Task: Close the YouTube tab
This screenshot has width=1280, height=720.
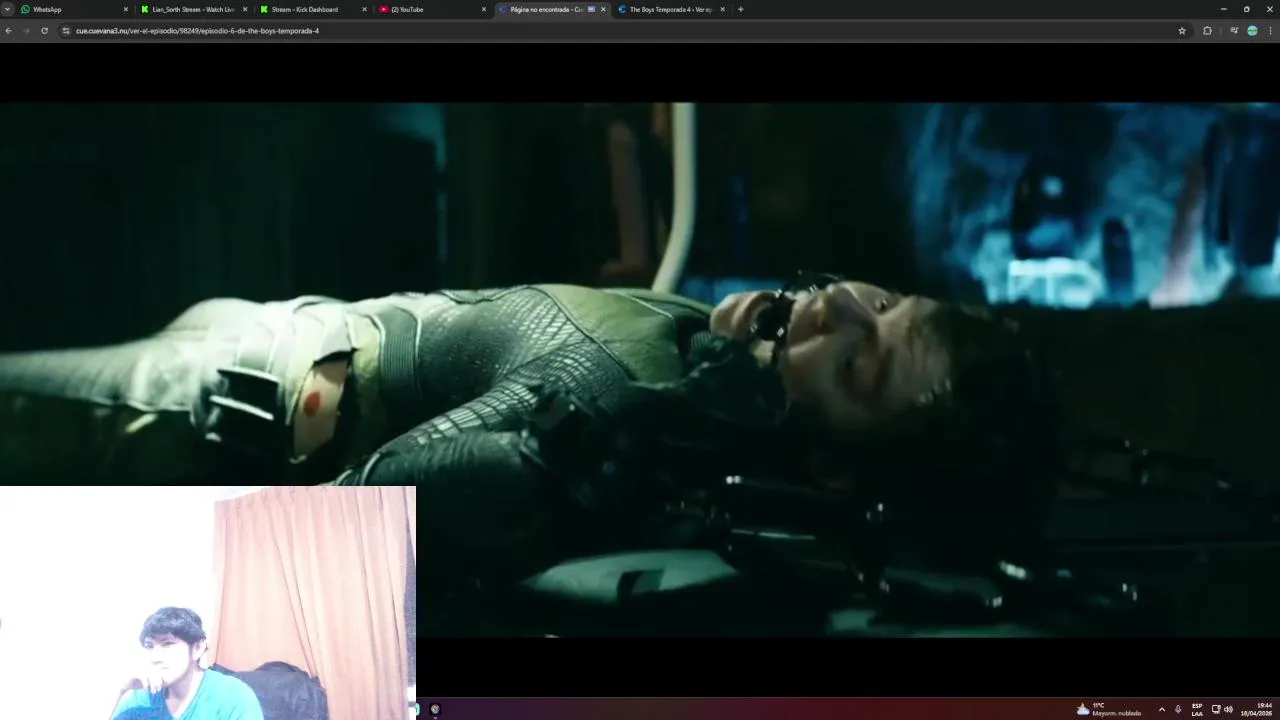Action: coord(484,9)
